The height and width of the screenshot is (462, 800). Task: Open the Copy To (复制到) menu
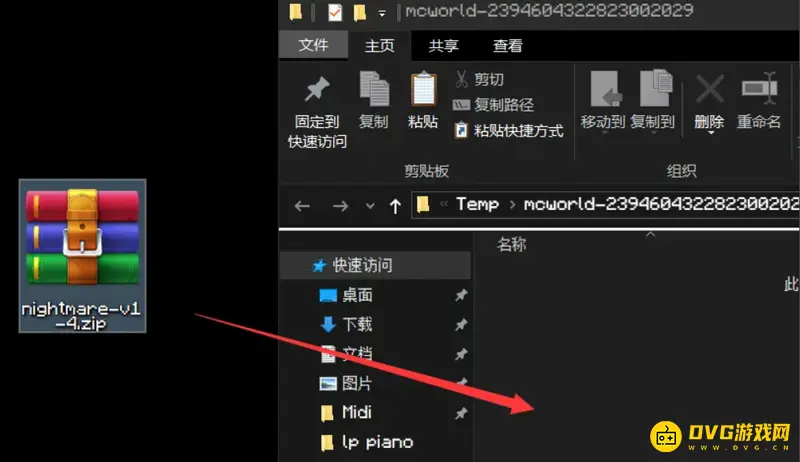click(653, 101)
